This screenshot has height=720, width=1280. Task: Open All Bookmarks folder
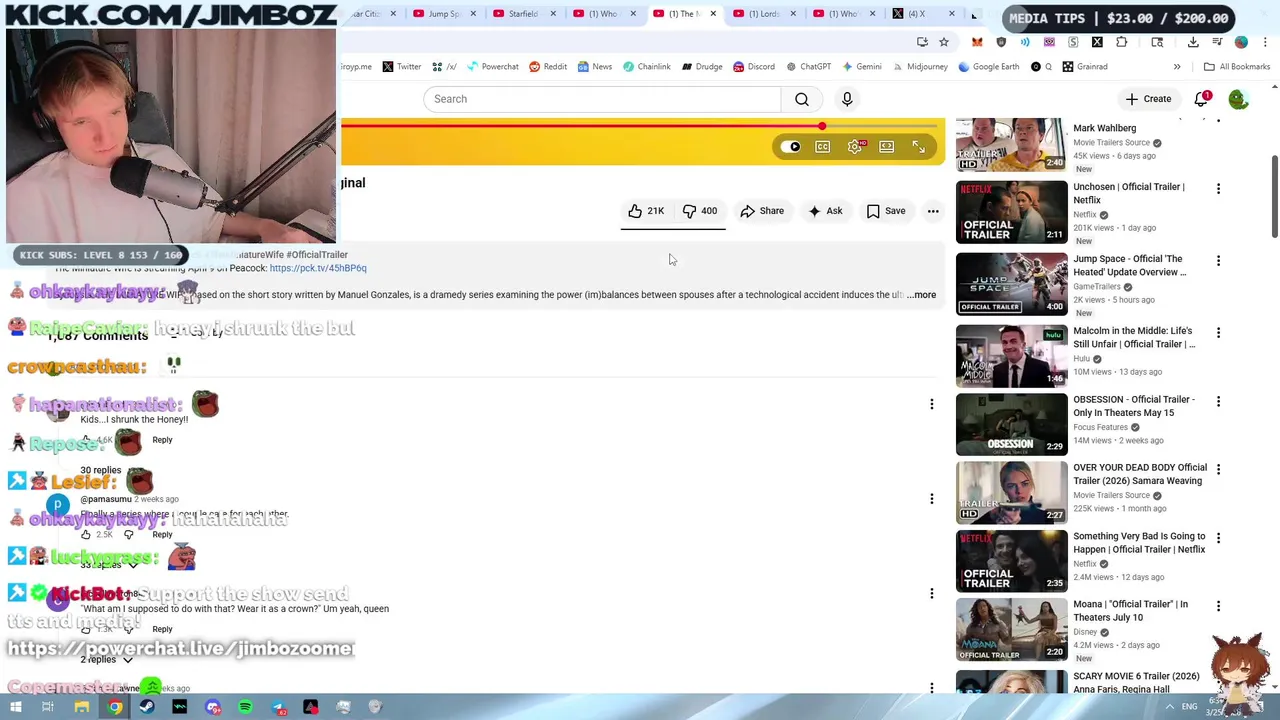[x=1237, y=67]
